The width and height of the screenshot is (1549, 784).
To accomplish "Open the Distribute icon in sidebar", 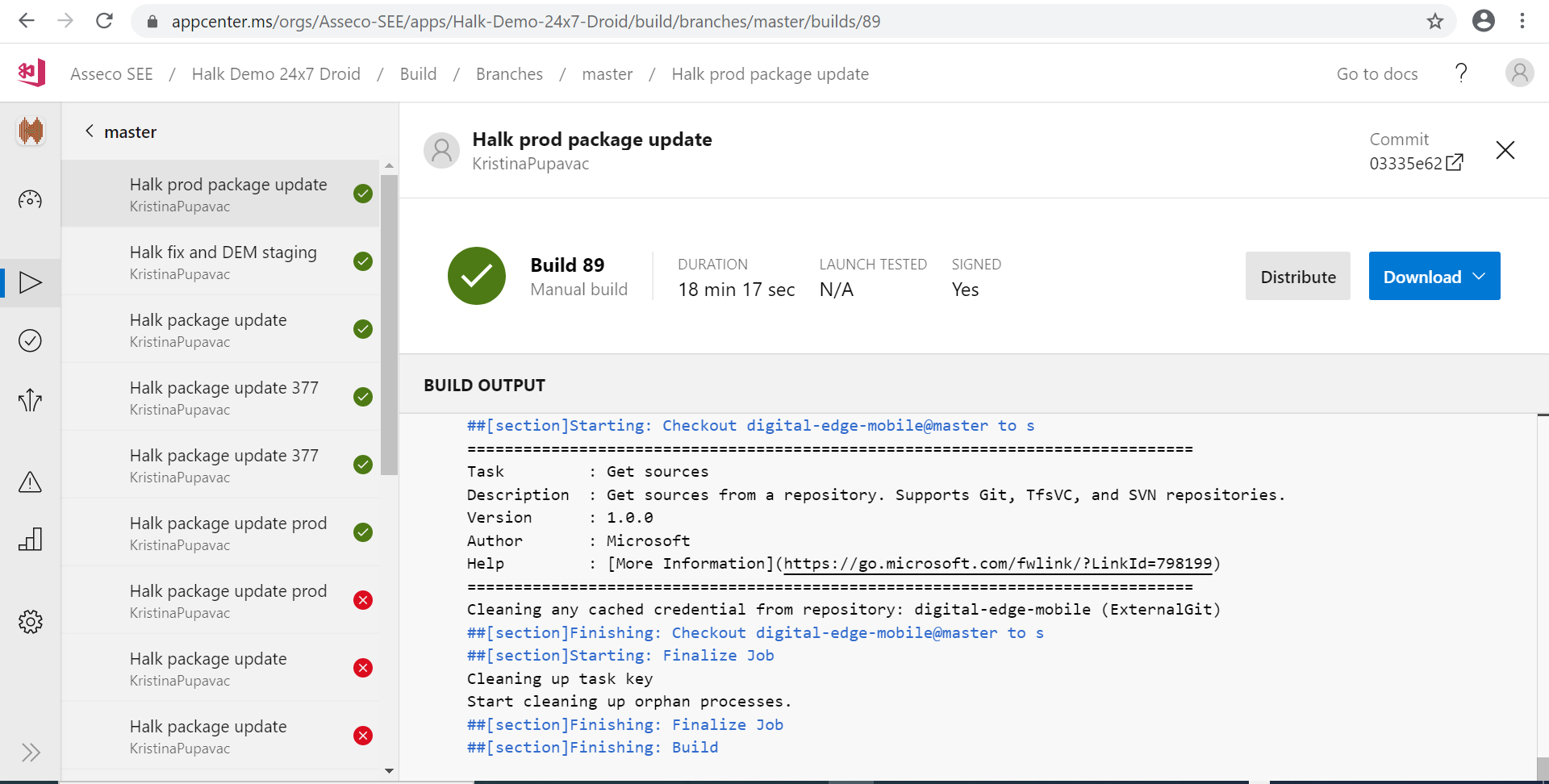I will (30, 400).
